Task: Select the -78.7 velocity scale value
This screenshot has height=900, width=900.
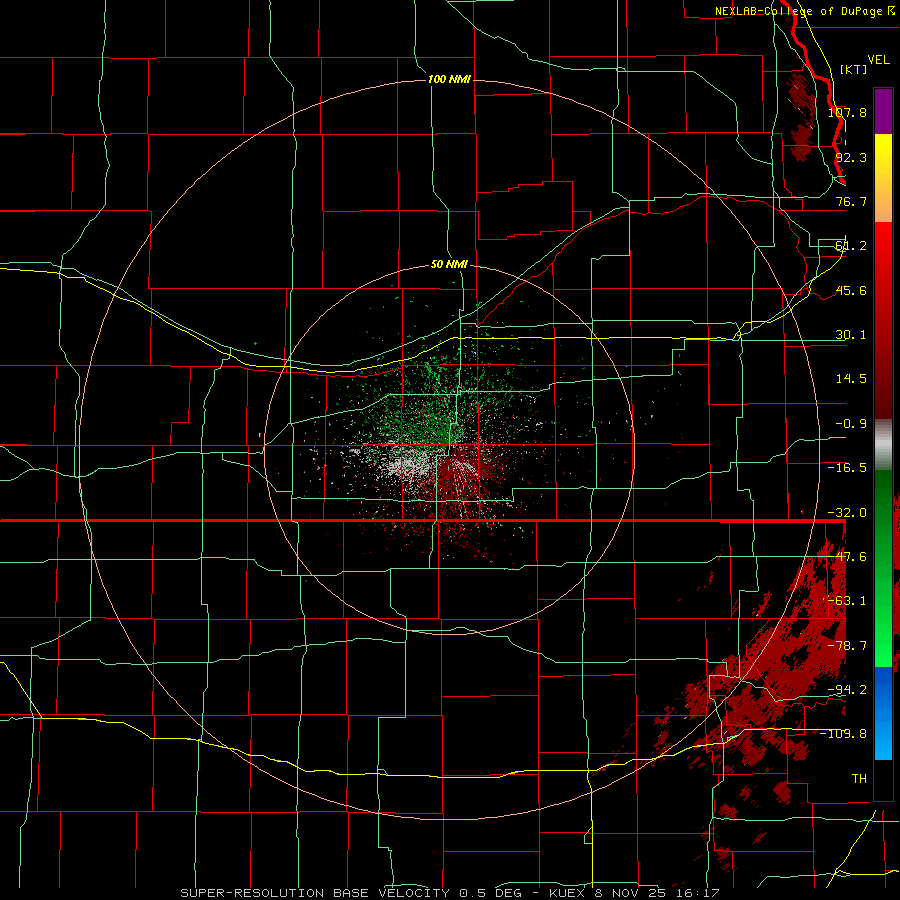Action: pos(847,646)
